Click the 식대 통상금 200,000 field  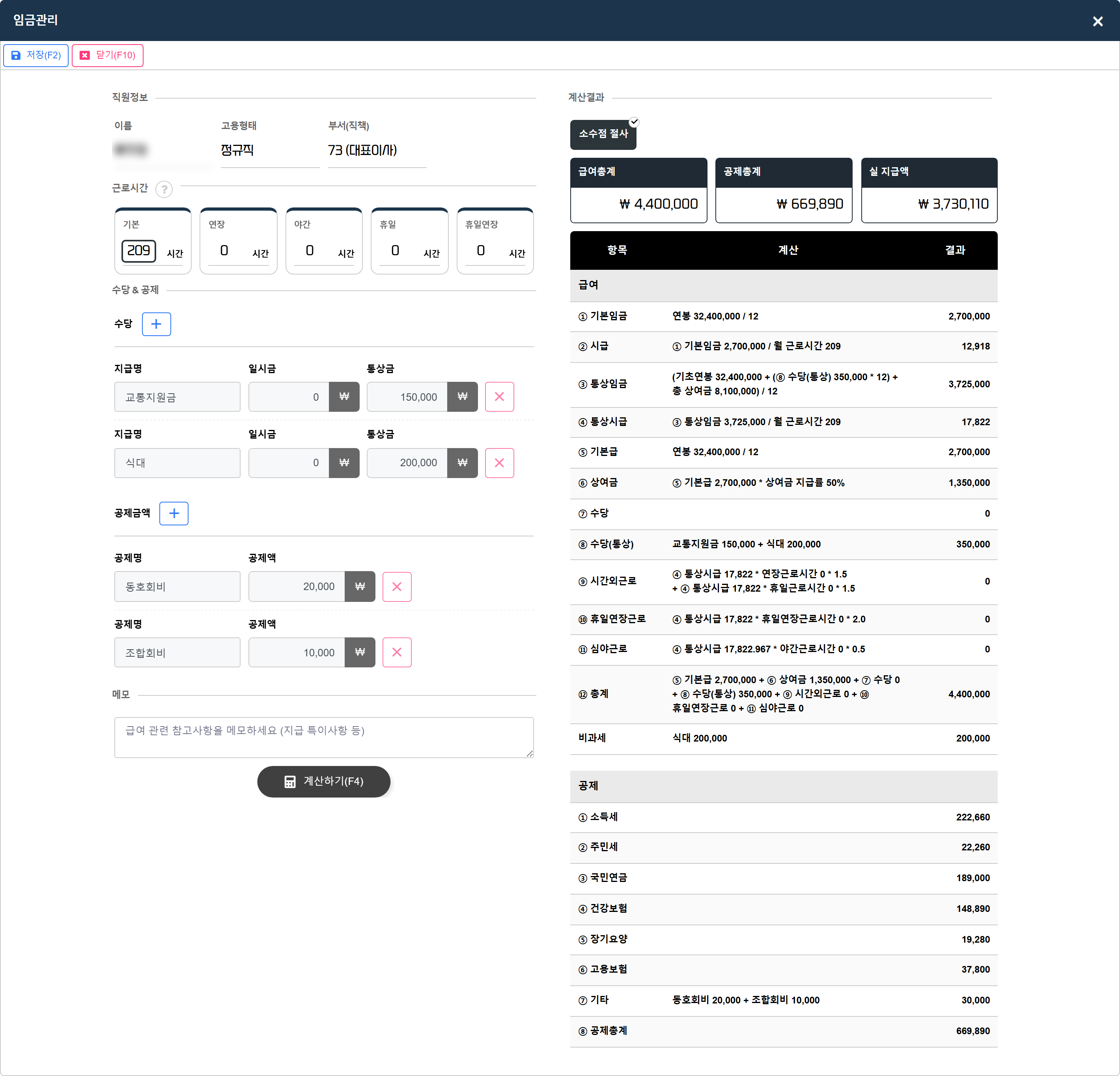coord(407,463)
